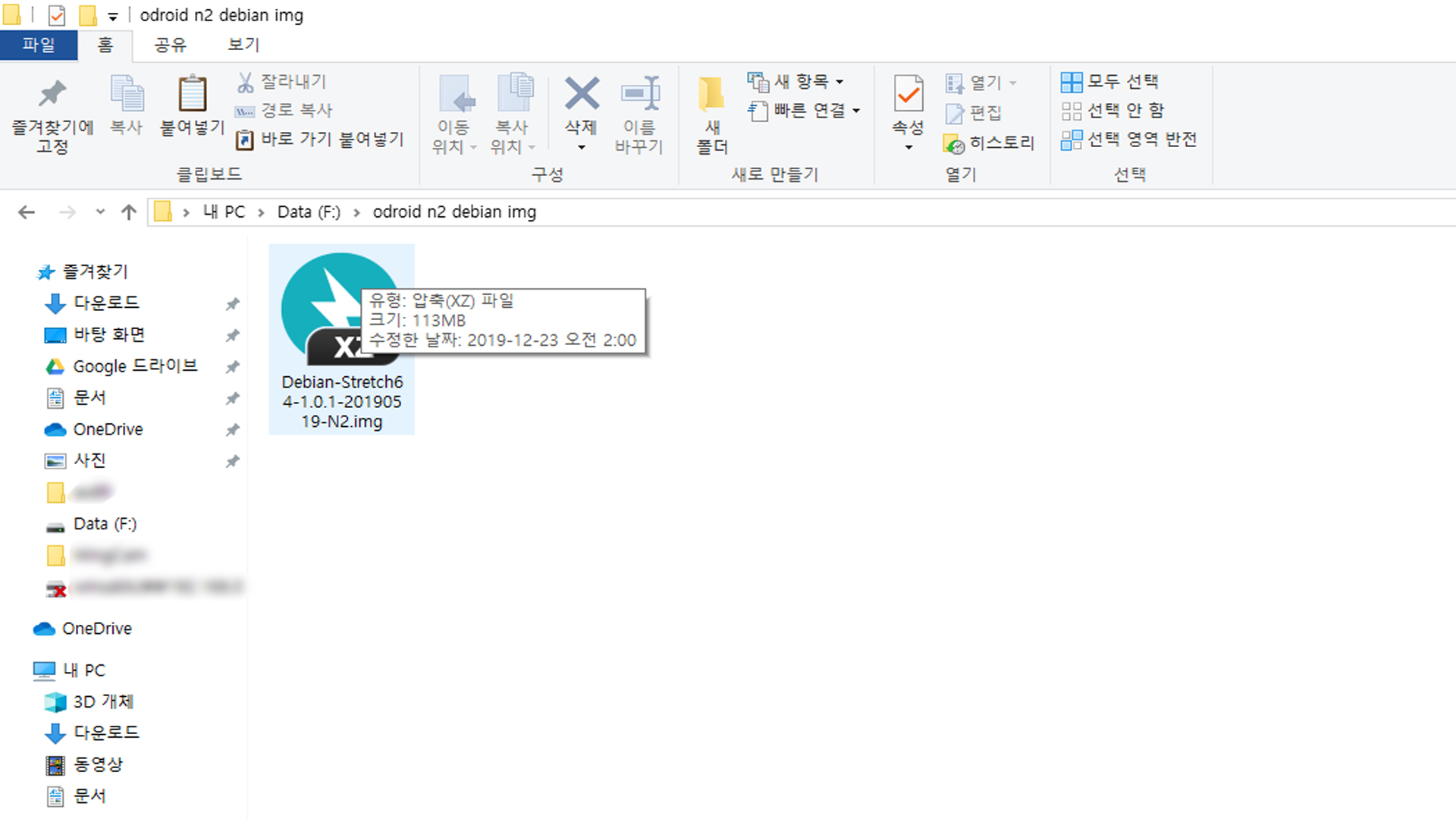Click Select none (선택 안 함)

[1112, 111]
